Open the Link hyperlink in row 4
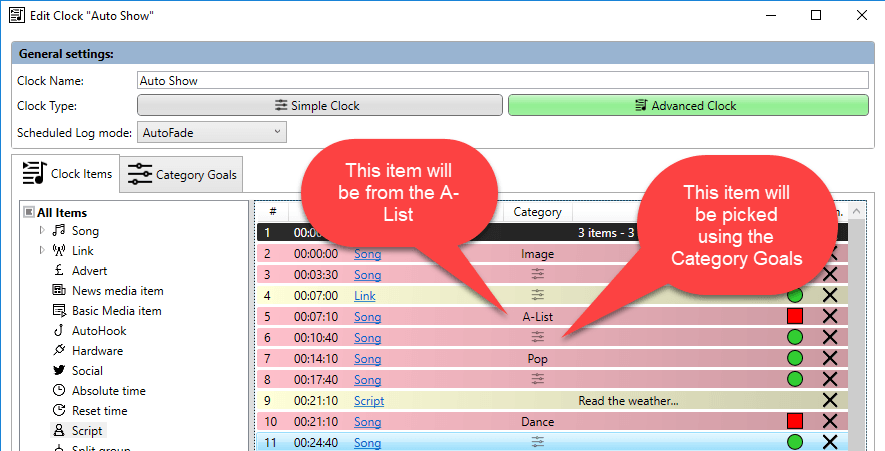 [365, 296]
